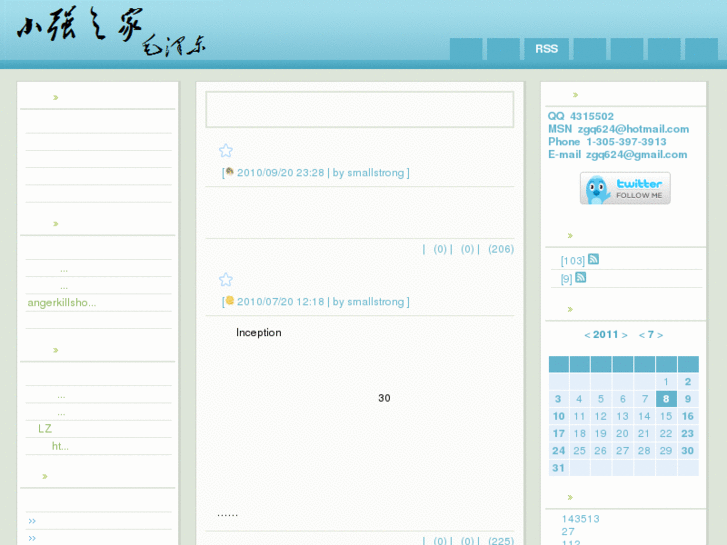Click the star icon above 2010/07/20 post
Image resolution: width=727 pixels, height=545 pixels.
[x=226, y=279]
